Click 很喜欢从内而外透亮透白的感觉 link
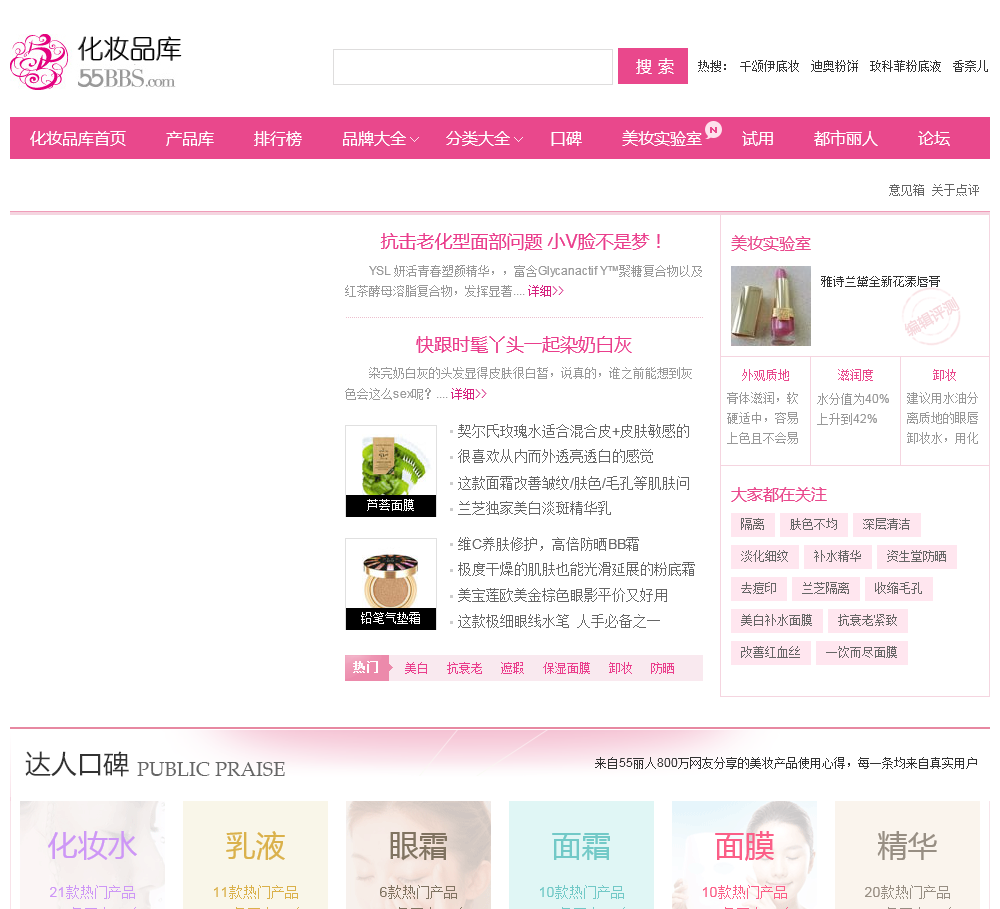This screenshot has height=909, width=1000. point(555,457)
